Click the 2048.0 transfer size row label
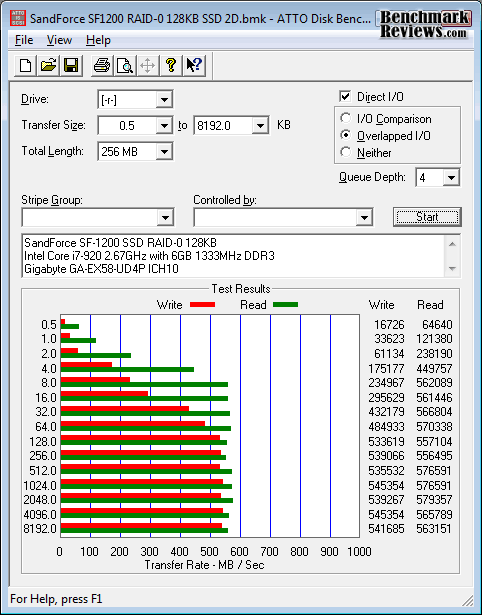Image resolution: width=482 pixels, height=615 pixels. pyautogui.click(x=40, y=500)
